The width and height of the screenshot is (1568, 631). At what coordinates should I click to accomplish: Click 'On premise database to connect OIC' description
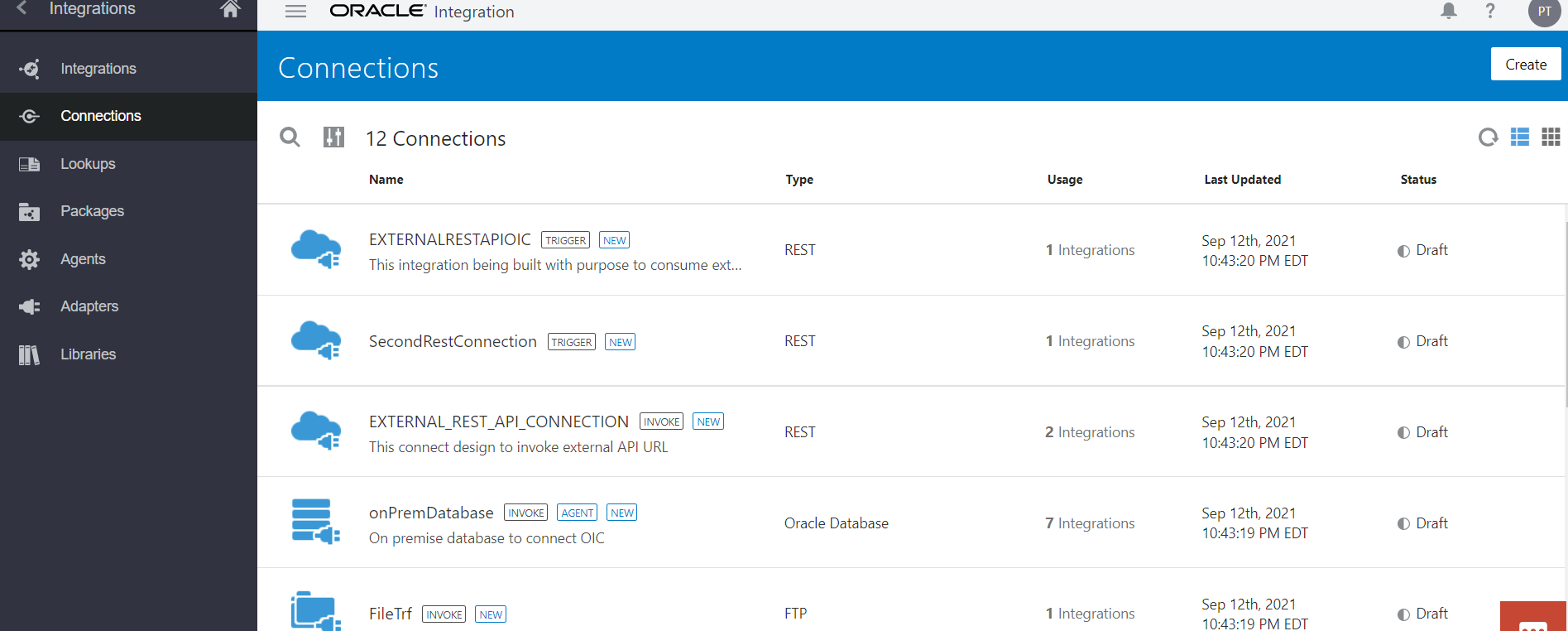(x=487, y=538)
